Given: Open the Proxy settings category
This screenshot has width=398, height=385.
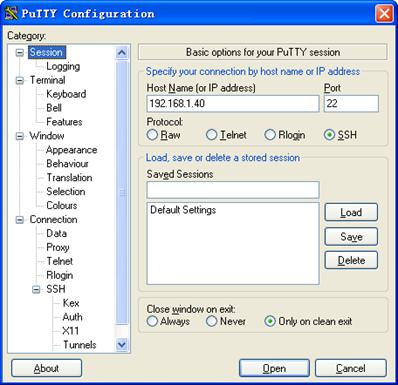Looking at the screenshot, I should coord(58,247).
